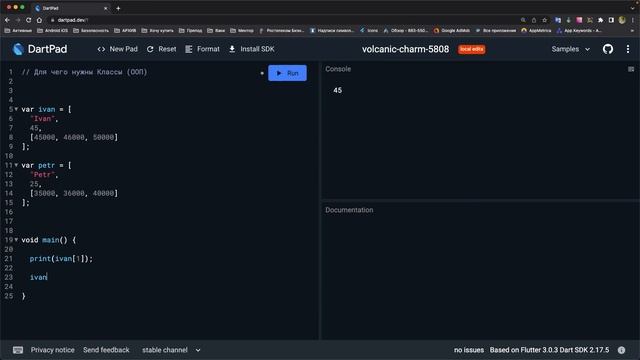Toggle the browser side panel icon

pos(611,20)
